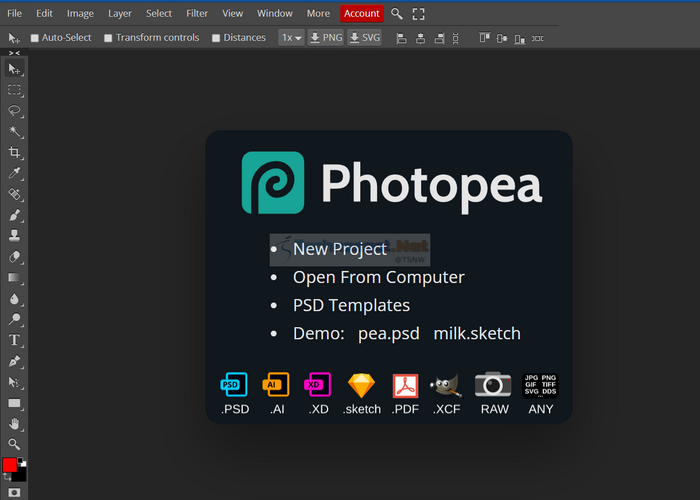Open the Image menu
The width and height of the screenshot is (700, 500).
[x=80, y=13]
